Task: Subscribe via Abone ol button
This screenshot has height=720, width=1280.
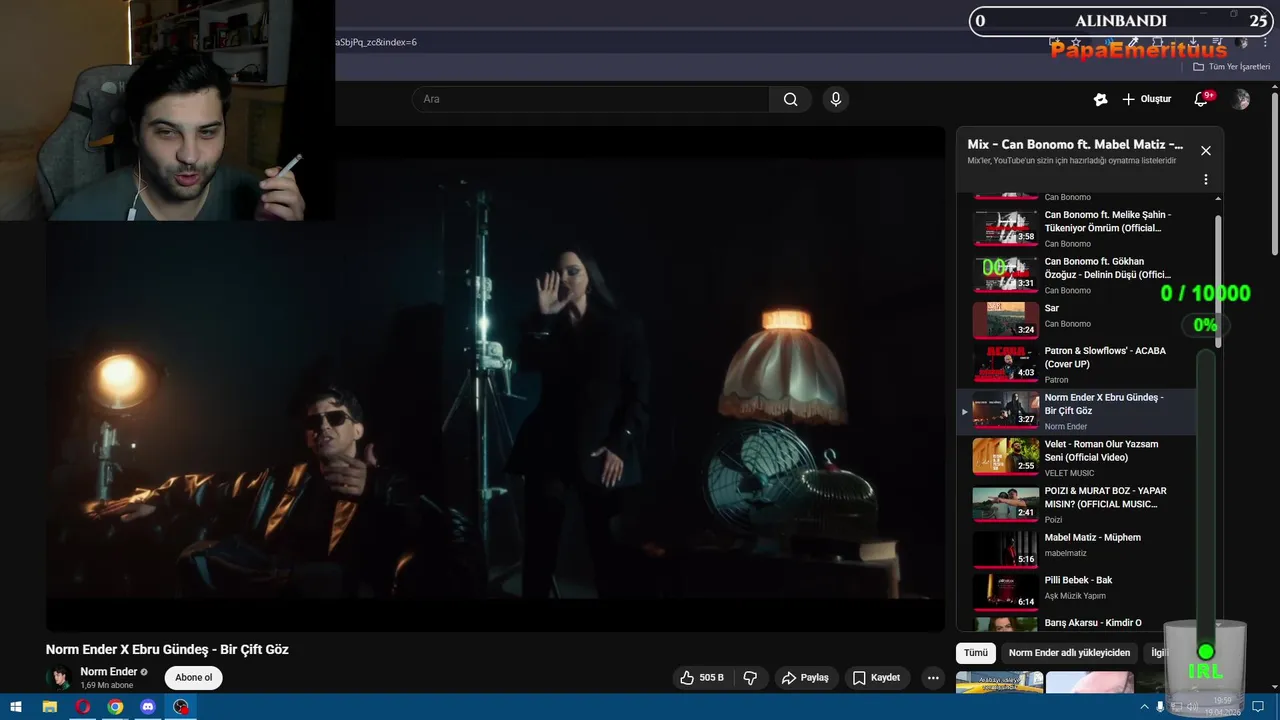Action: pyautogui.click(x=193, y=677)
